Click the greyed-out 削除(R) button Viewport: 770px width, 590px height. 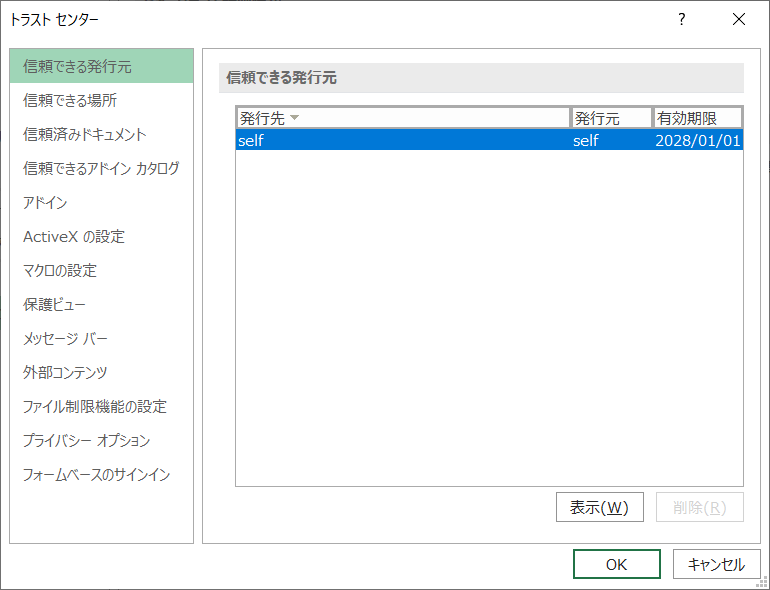[700, 507]
